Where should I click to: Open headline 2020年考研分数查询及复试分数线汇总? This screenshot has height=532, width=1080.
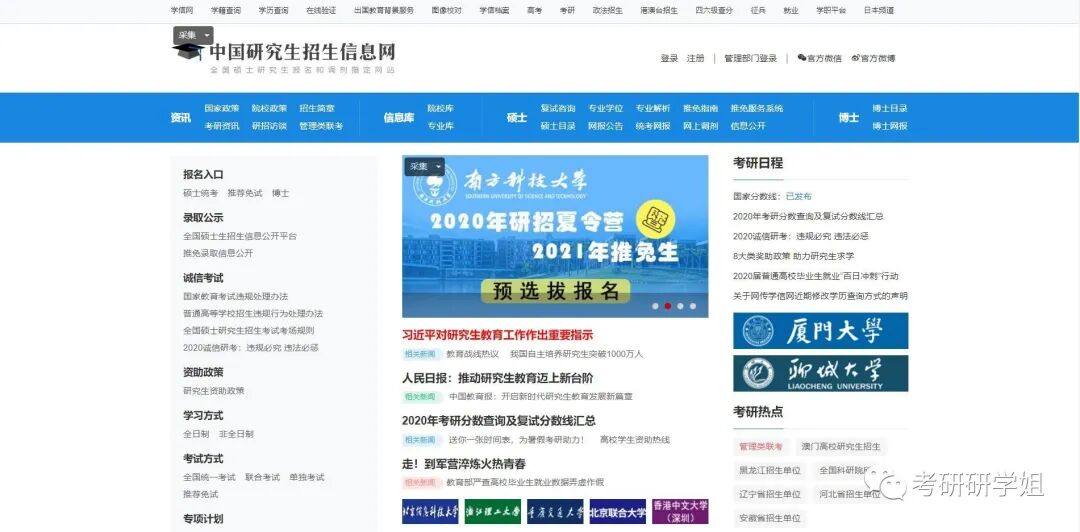(499, 421)
